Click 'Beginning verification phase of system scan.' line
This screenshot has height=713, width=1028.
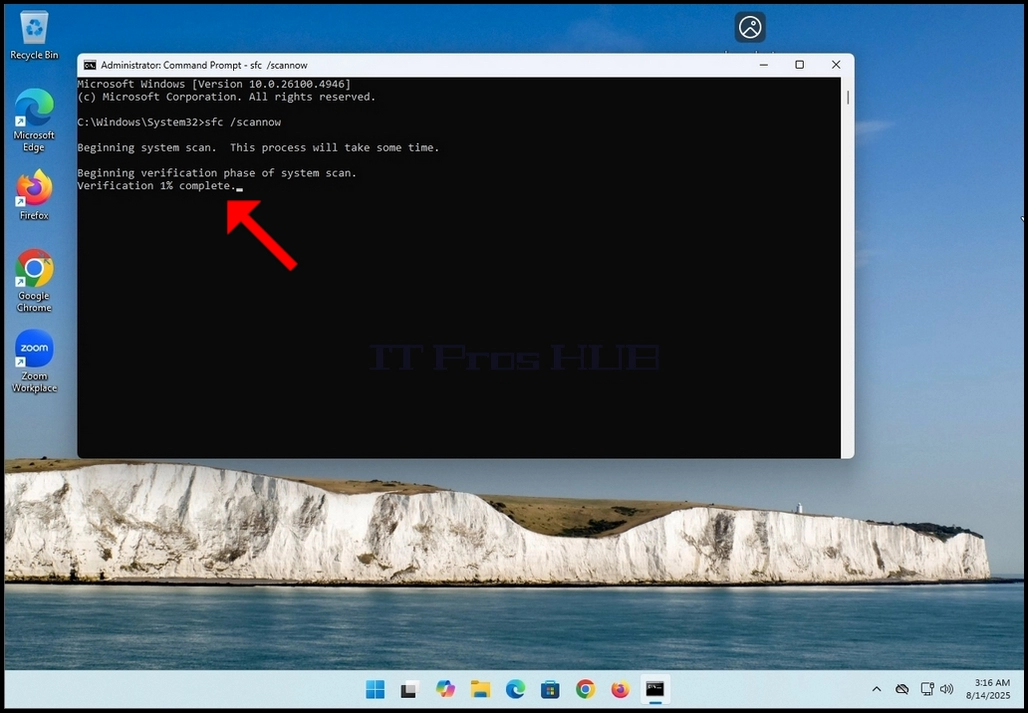pos(217,173)
